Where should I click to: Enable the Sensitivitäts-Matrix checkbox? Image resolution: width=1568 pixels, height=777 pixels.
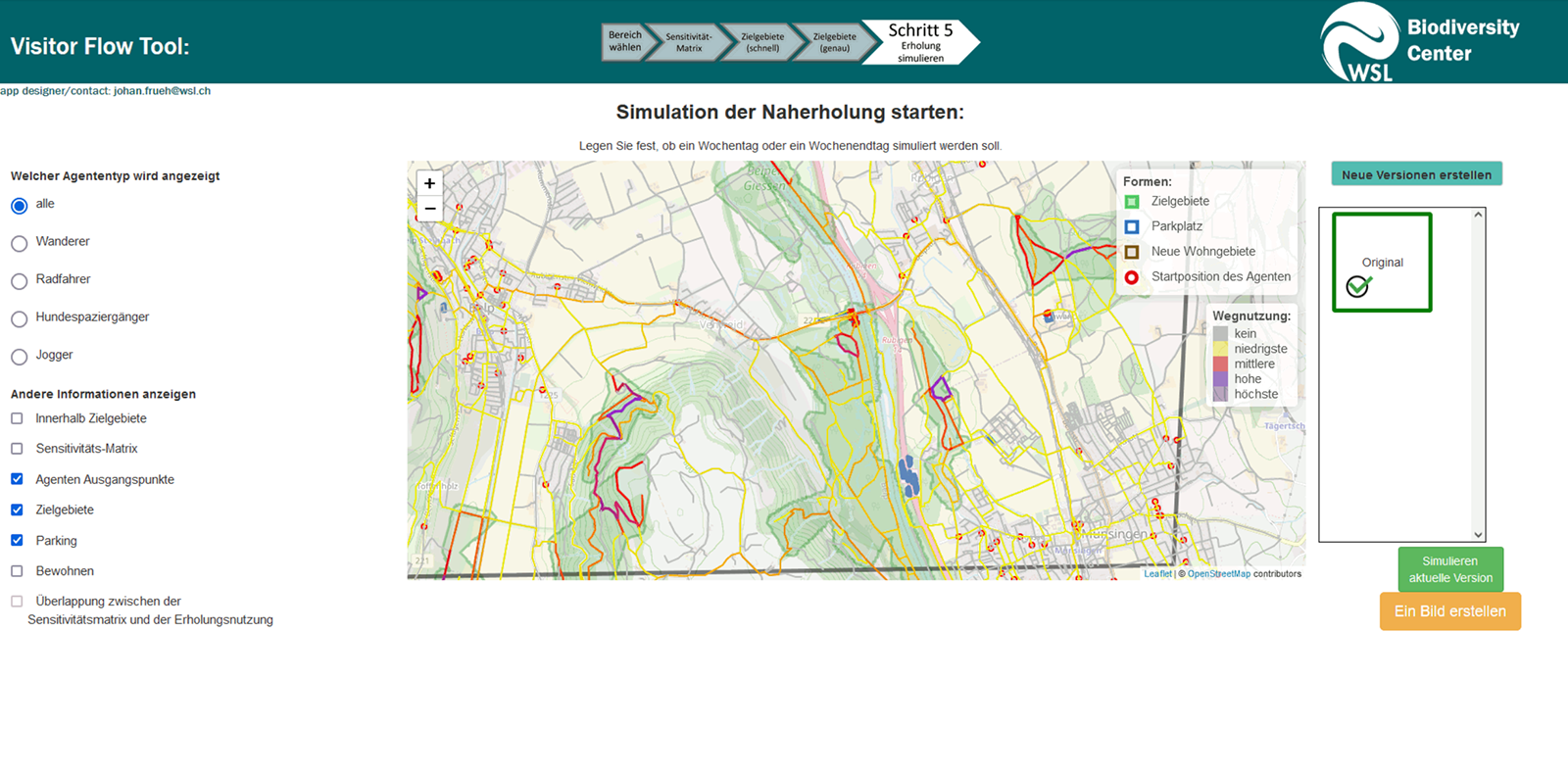coord(17,449)
